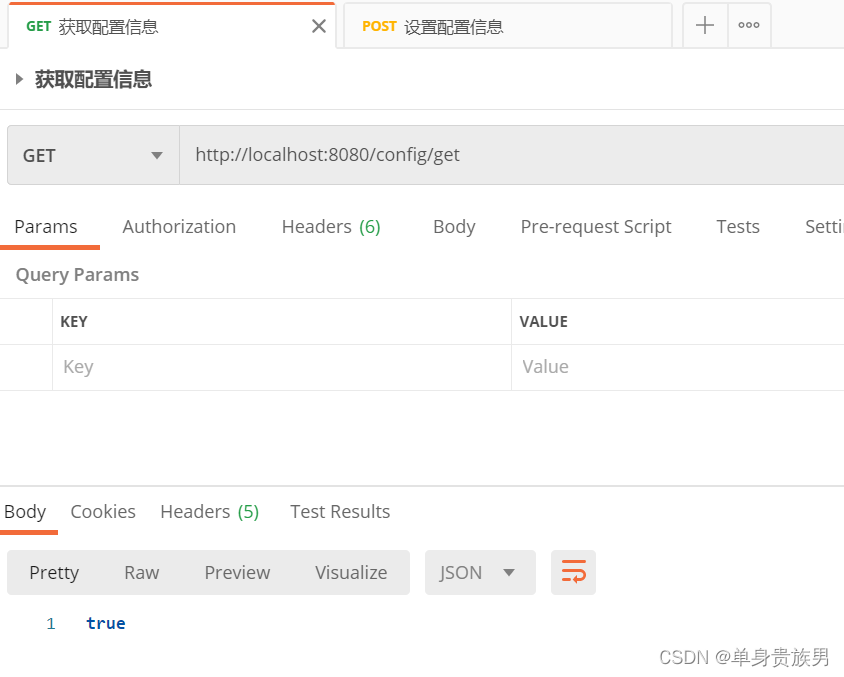Open the response Cookies tab
This screenshot has height=677, width=844.
pos(103,511)
